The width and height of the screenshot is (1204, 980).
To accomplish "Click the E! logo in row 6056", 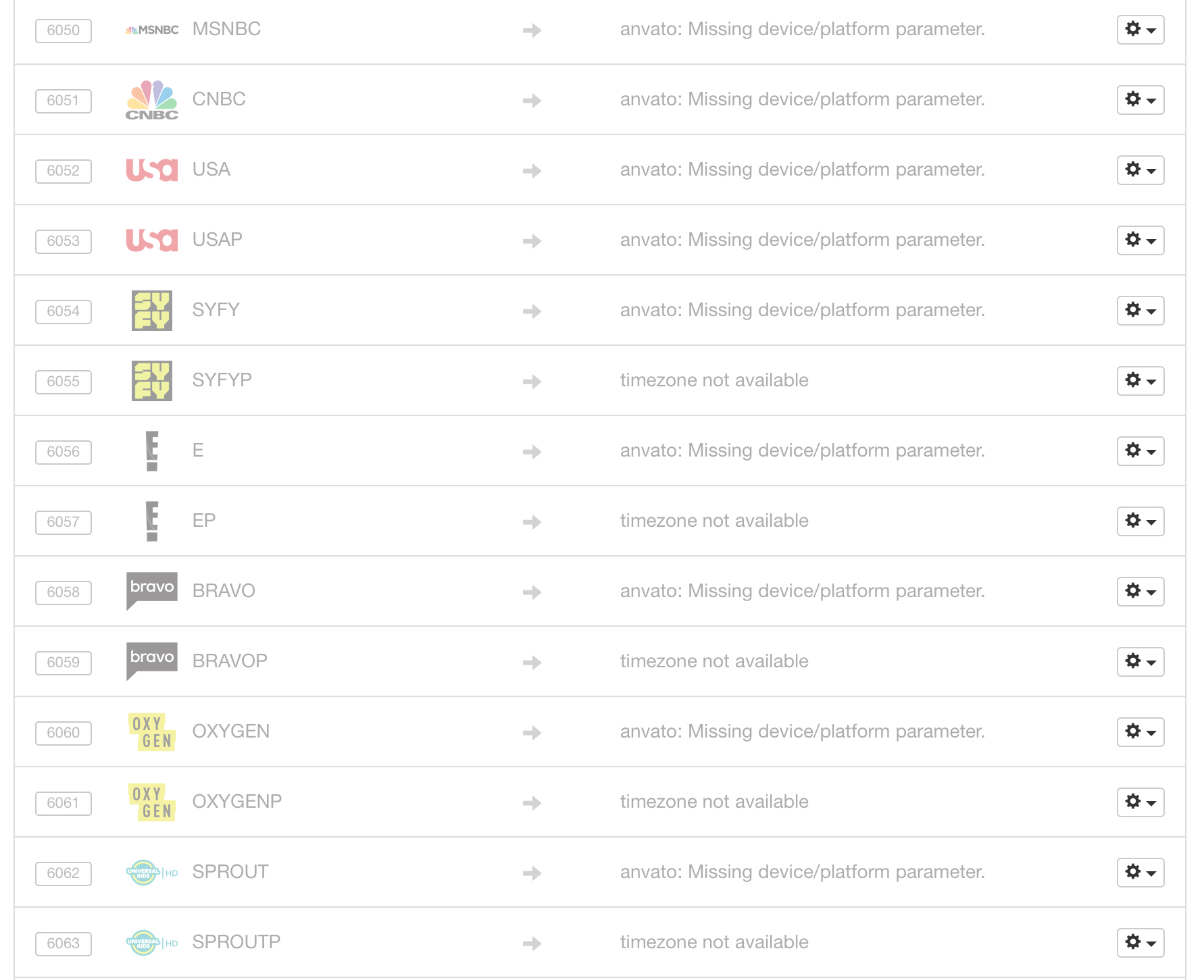I will coord(152,450).
